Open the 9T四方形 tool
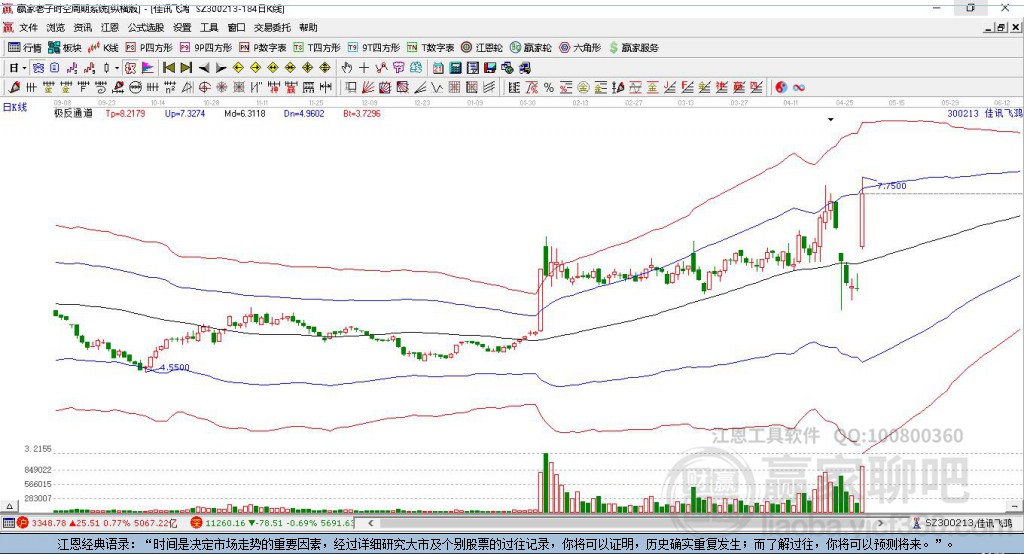Image resolution: width=1024 pixels, height=554 pixels. [x=373, y=48]
